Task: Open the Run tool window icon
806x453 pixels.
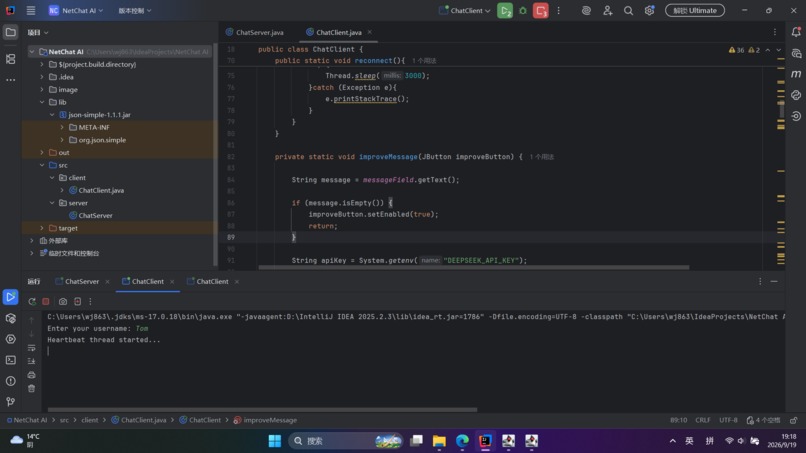Action: pyautogui.click(x=10, y=297)
